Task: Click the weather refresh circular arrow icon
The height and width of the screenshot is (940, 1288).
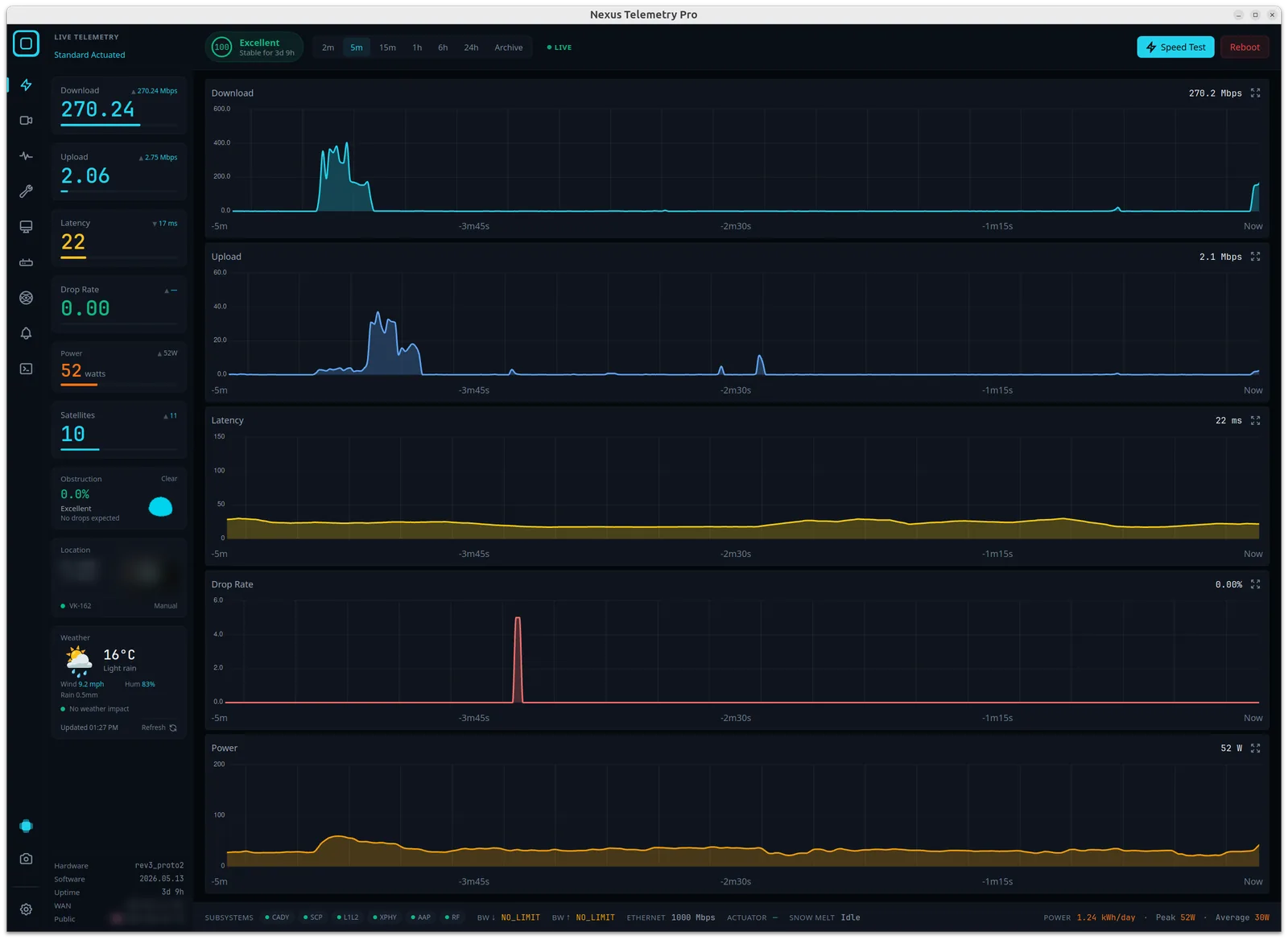Action: coord(173,728)
